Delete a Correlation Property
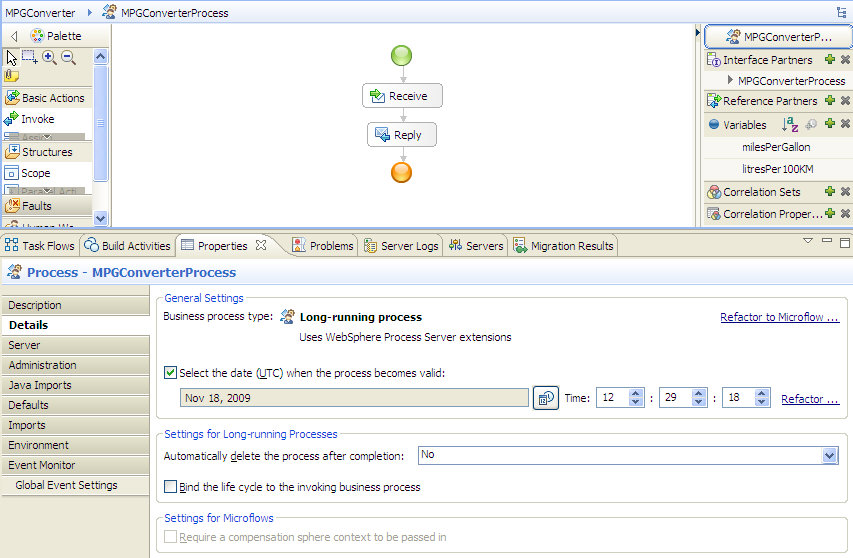 (845, 213)
